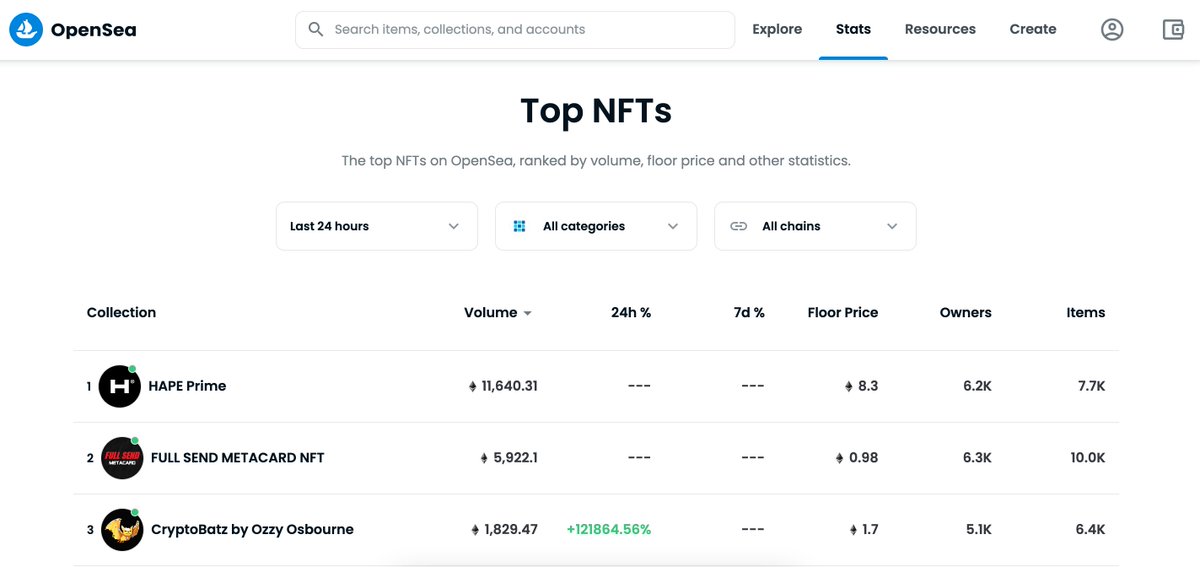Click Ethereum icon beside 1.7 floor price

(853, 530)
